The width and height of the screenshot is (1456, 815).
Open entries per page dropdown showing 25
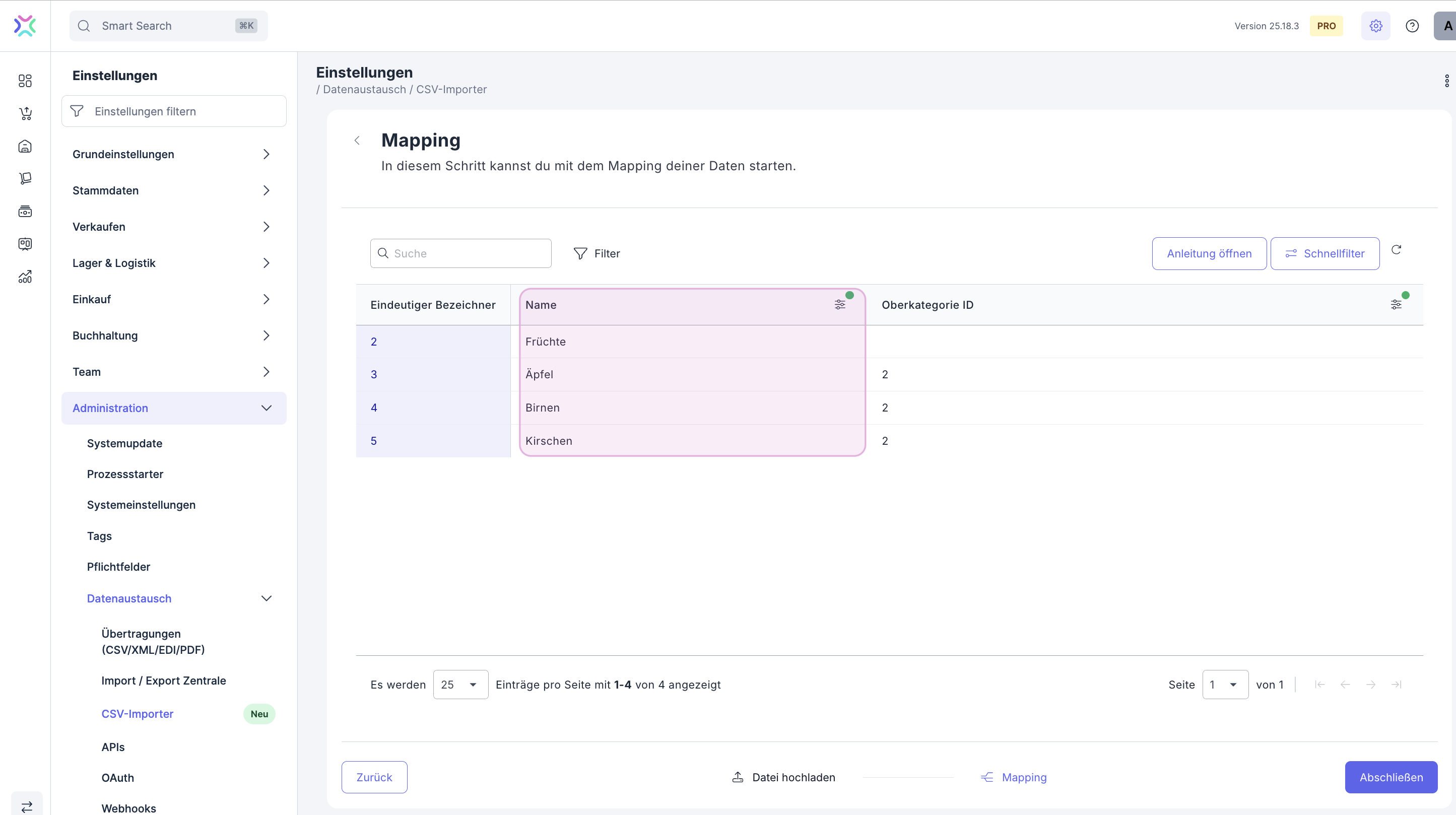click(460, 685)
